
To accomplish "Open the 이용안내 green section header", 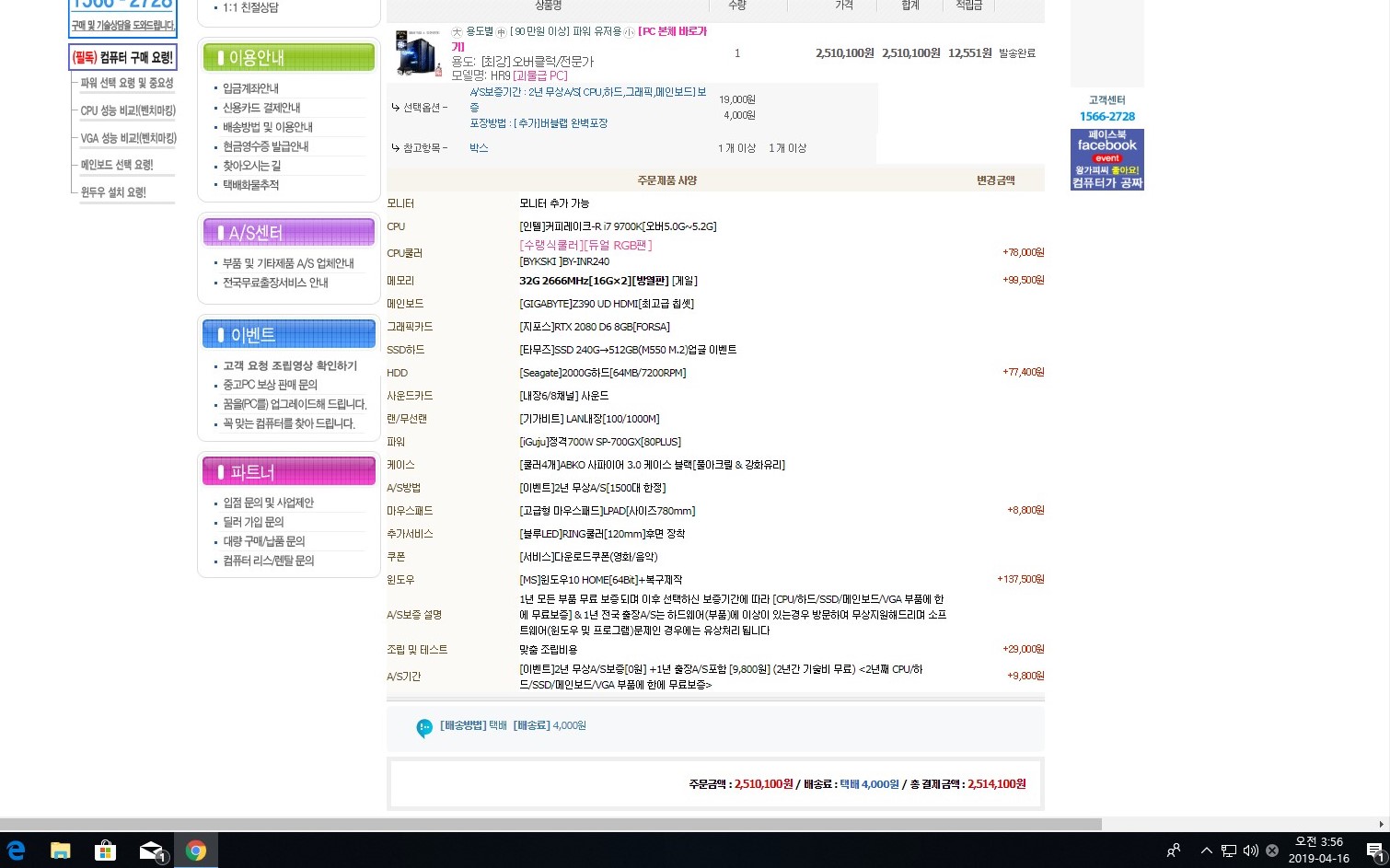I will point(289,57).
